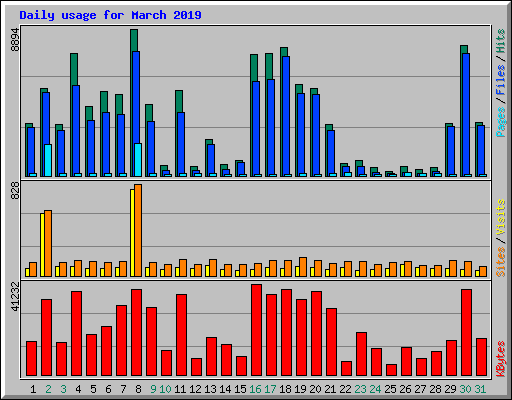
Task: Click green day label 17 on the x-axis
Action: [x=270, y=389]
